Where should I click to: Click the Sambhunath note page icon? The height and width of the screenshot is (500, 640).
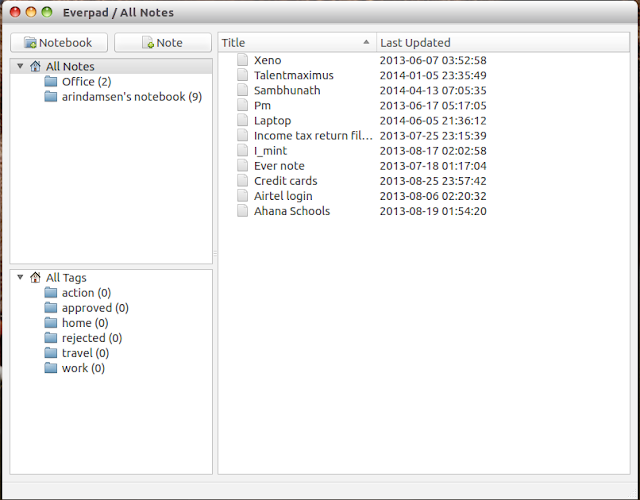(x=242, y=90)
